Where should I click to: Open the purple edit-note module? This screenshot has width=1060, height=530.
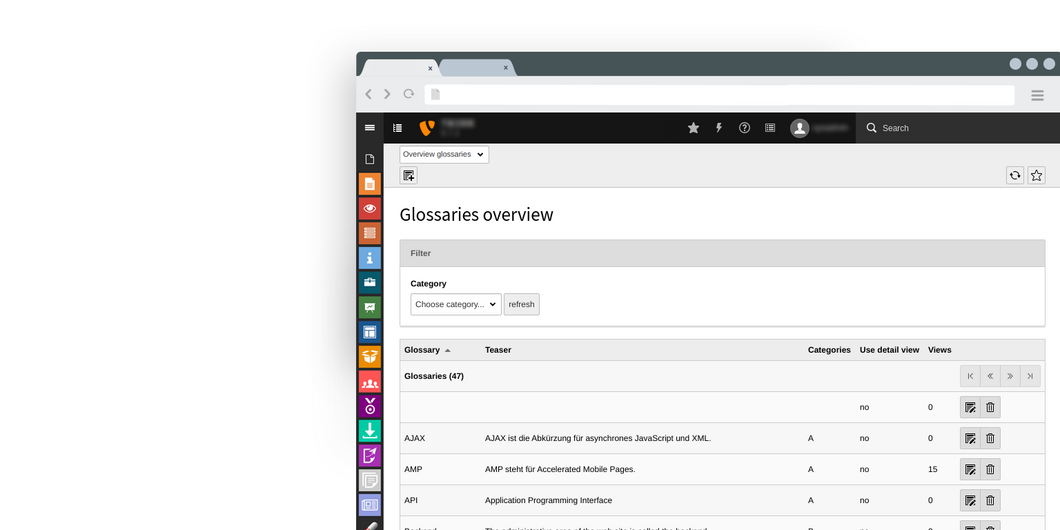[370, 456]
